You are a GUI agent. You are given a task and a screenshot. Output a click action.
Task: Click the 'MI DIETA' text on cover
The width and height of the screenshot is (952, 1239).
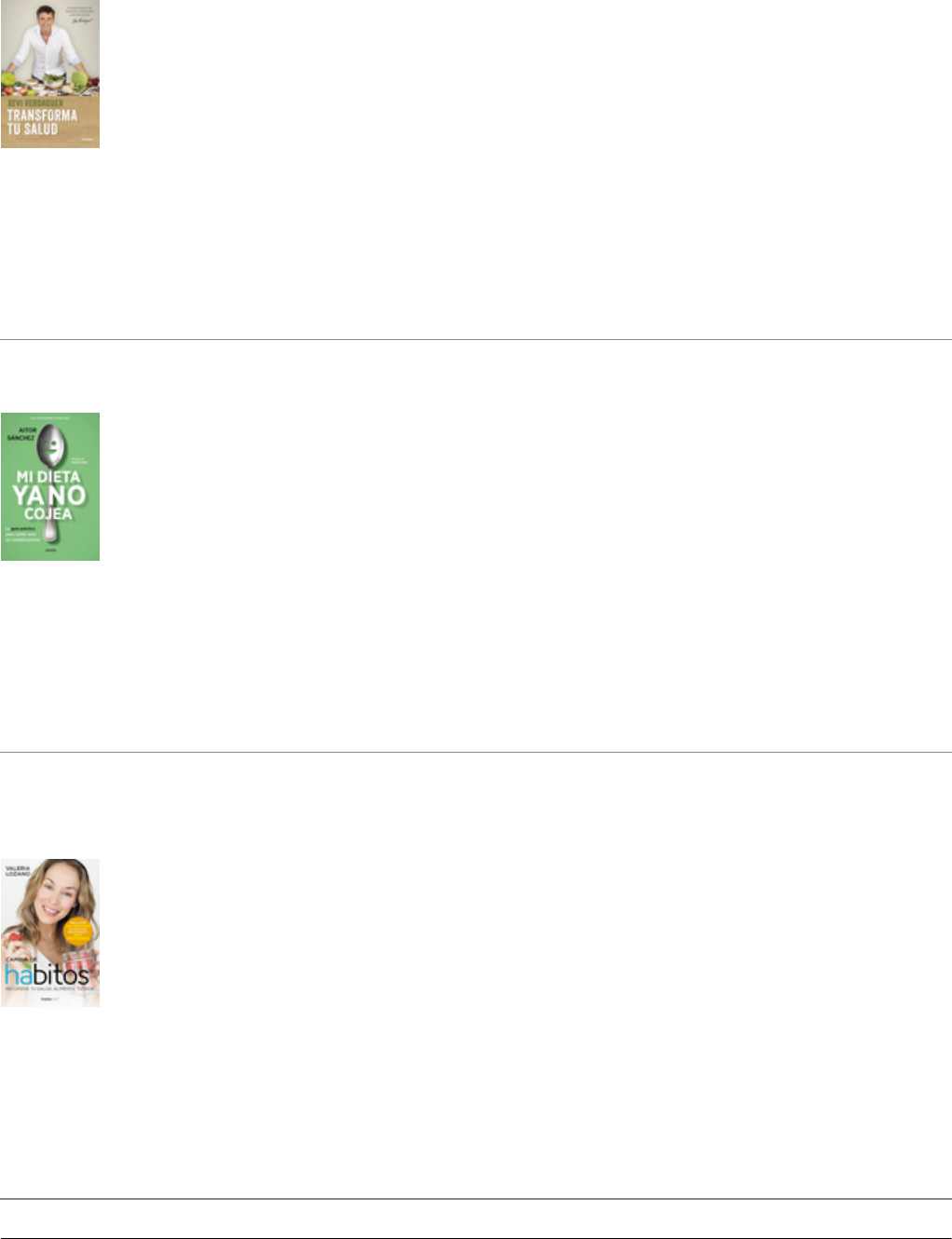coord(48,477)
